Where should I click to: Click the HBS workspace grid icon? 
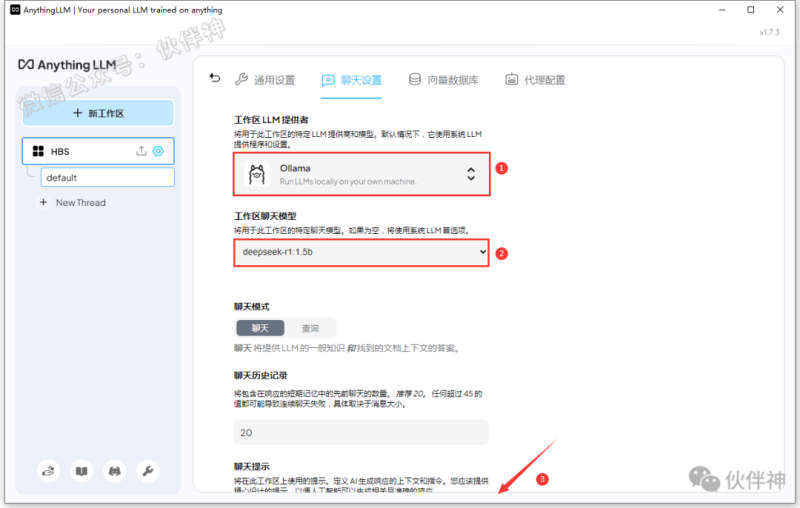tap(39, 152)
